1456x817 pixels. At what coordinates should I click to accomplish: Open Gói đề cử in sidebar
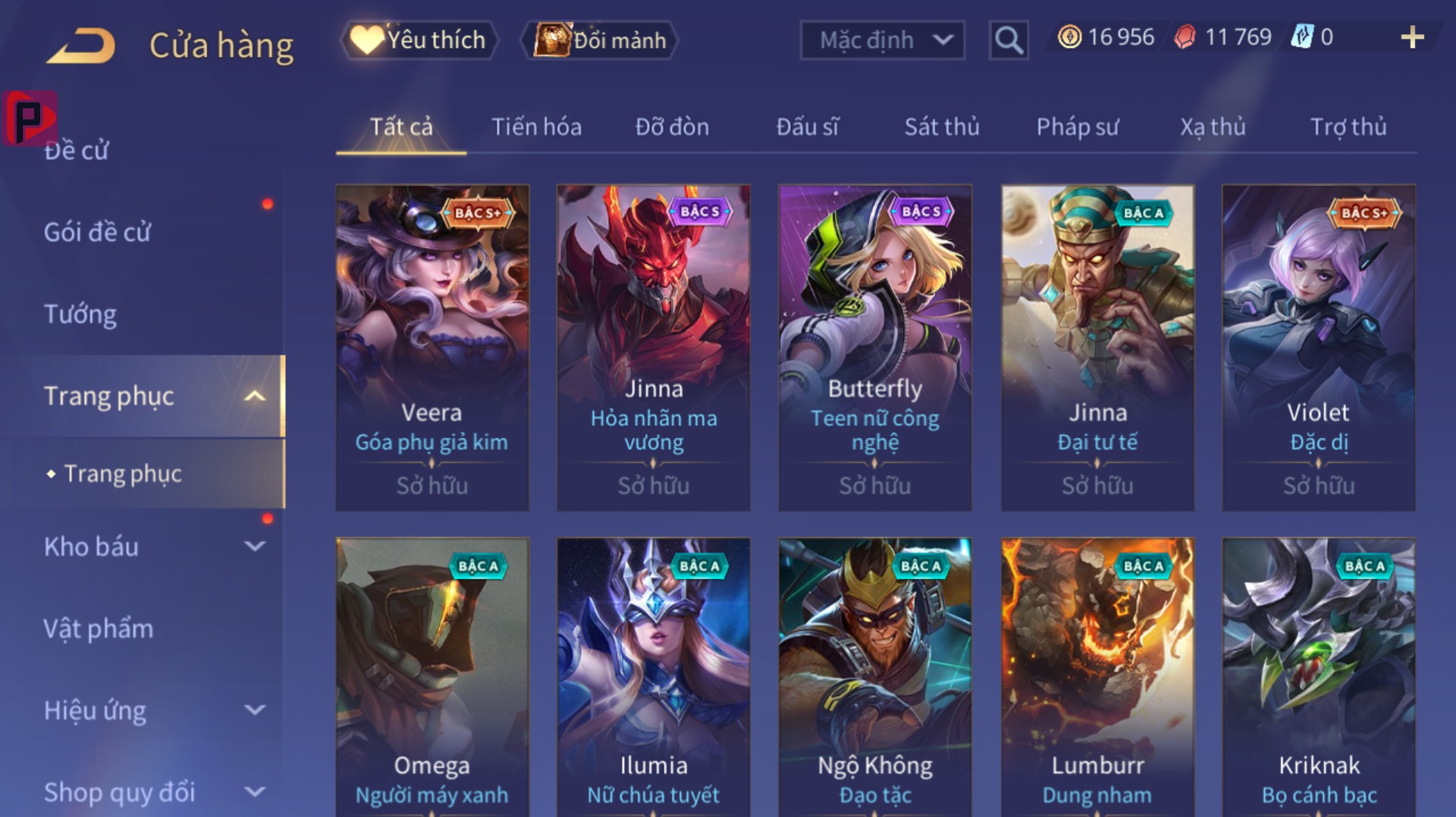(x=97, y=232)
